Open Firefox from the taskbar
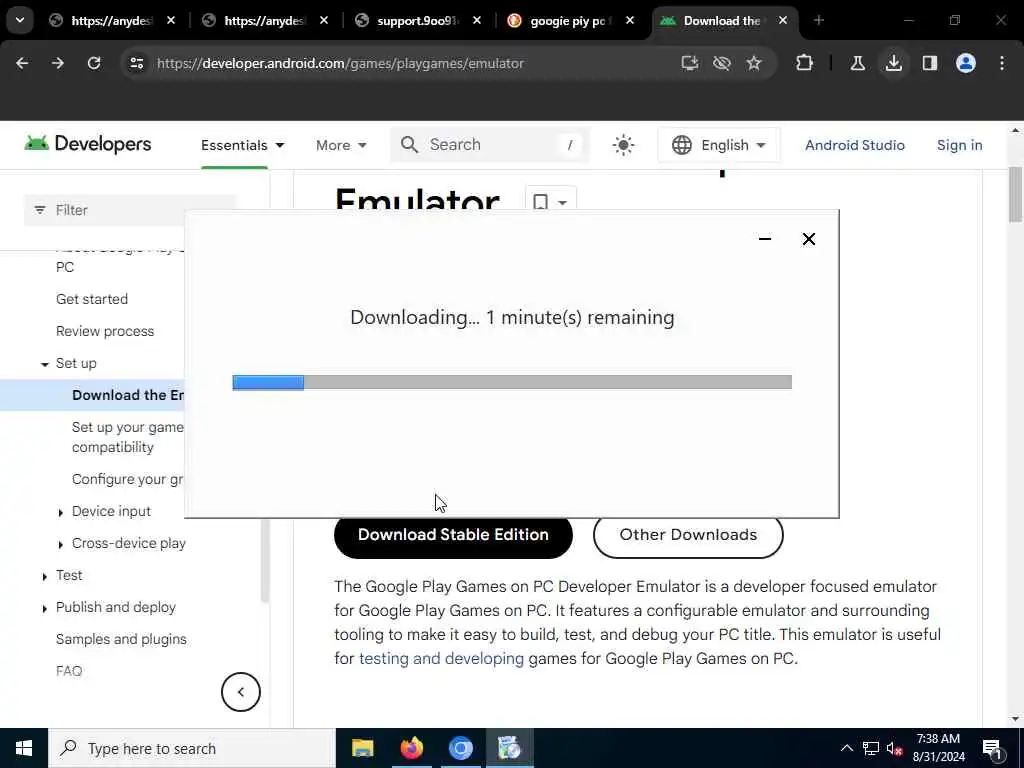 click(x=411, y=748)
